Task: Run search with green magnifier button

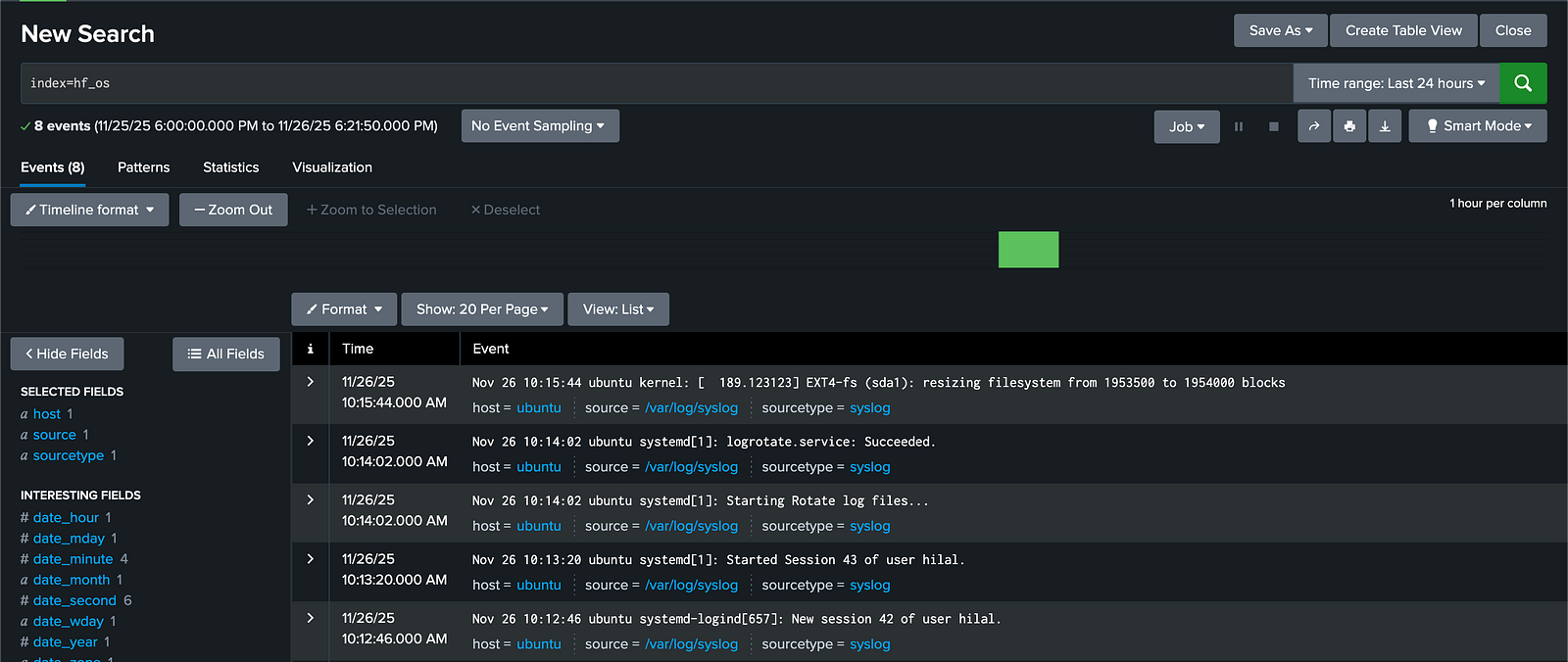Action: pyautogui.click(x=1522, y=83)
